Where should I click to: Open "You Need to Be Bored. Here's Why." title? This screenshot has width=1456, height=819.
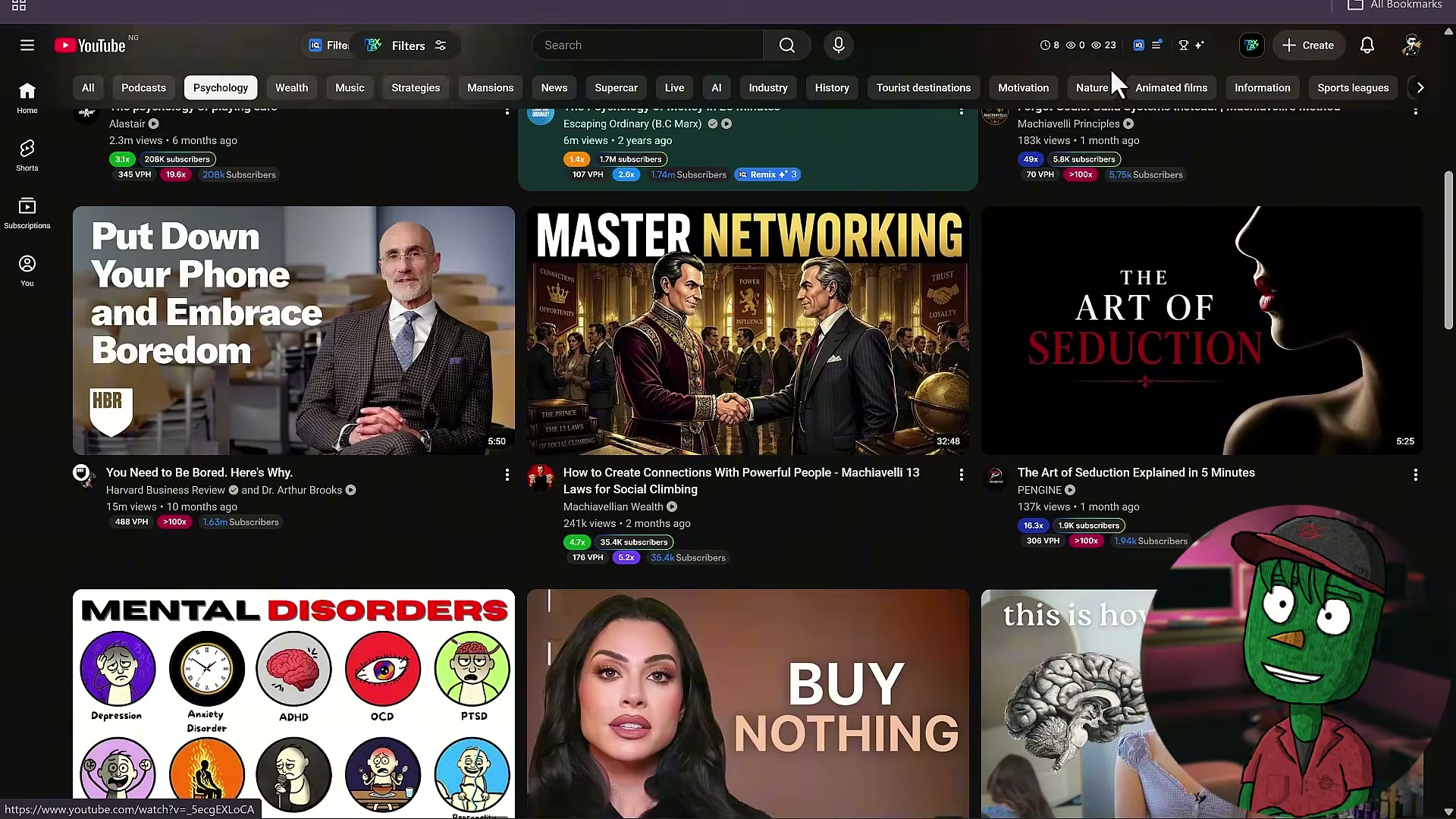[x=199, y=472]
